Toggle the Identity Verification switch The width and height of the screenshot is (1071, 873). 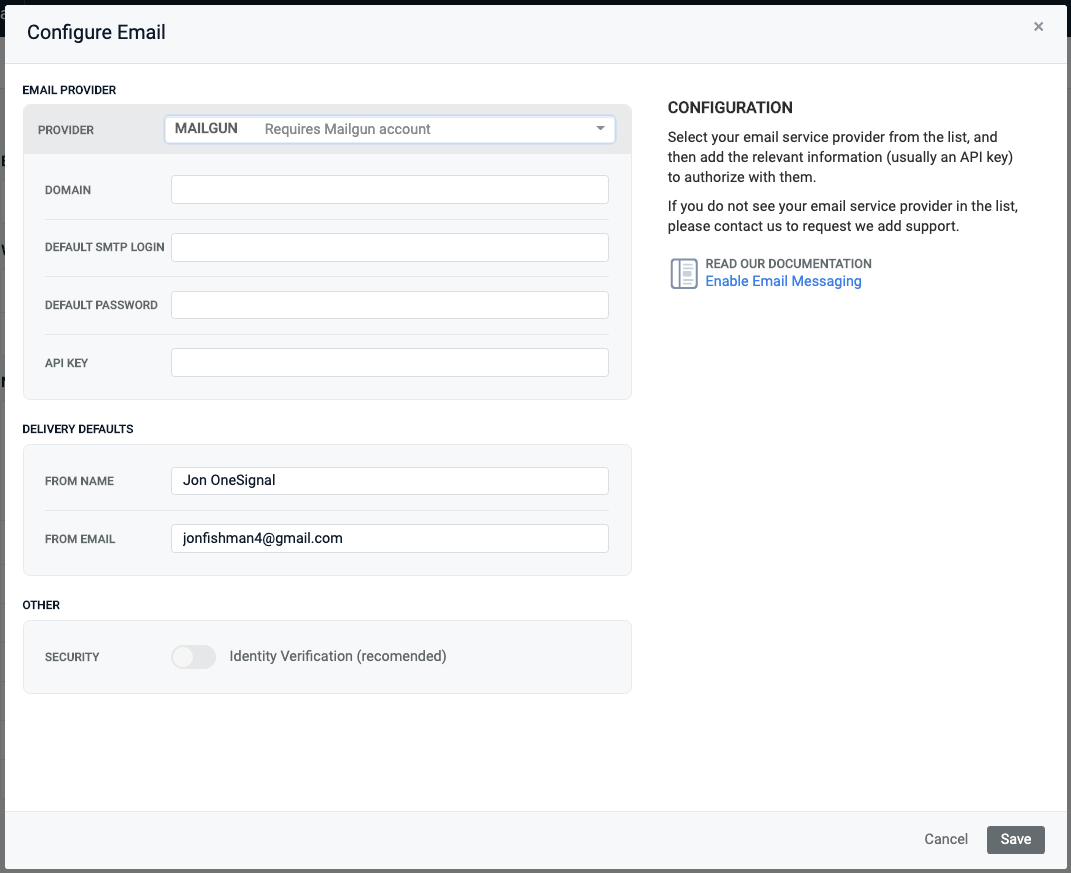coord(194,657)
